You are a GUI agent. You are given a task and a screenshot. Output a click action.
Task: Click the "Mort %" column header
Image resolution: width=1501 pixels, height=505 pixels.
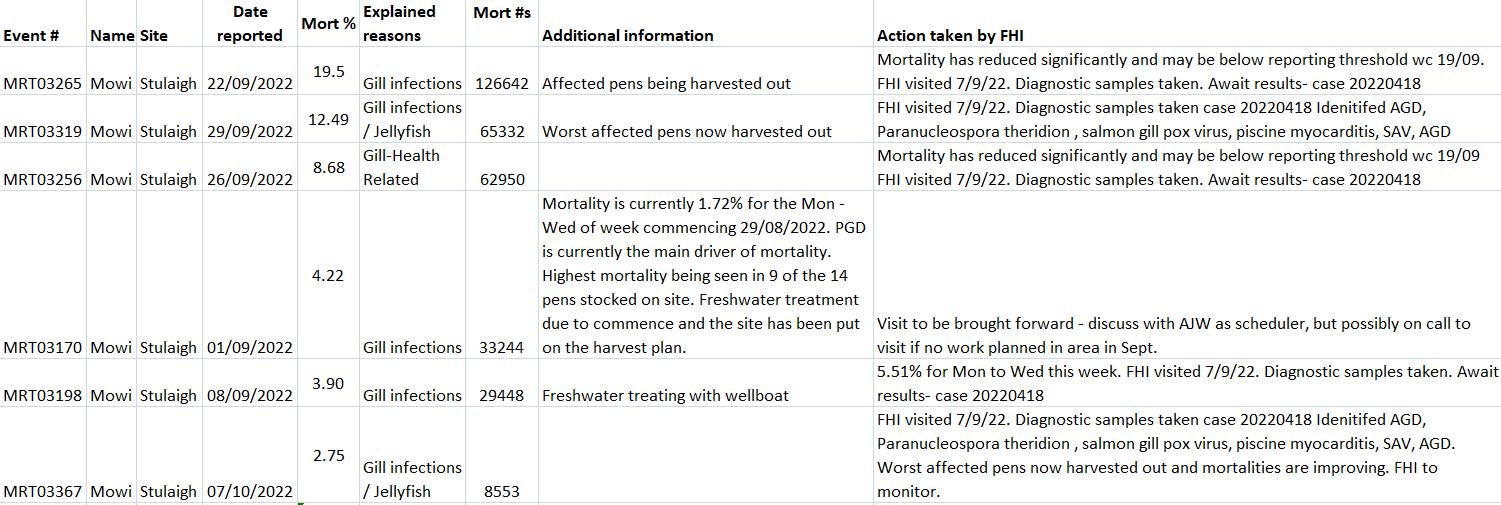(328, 23)
